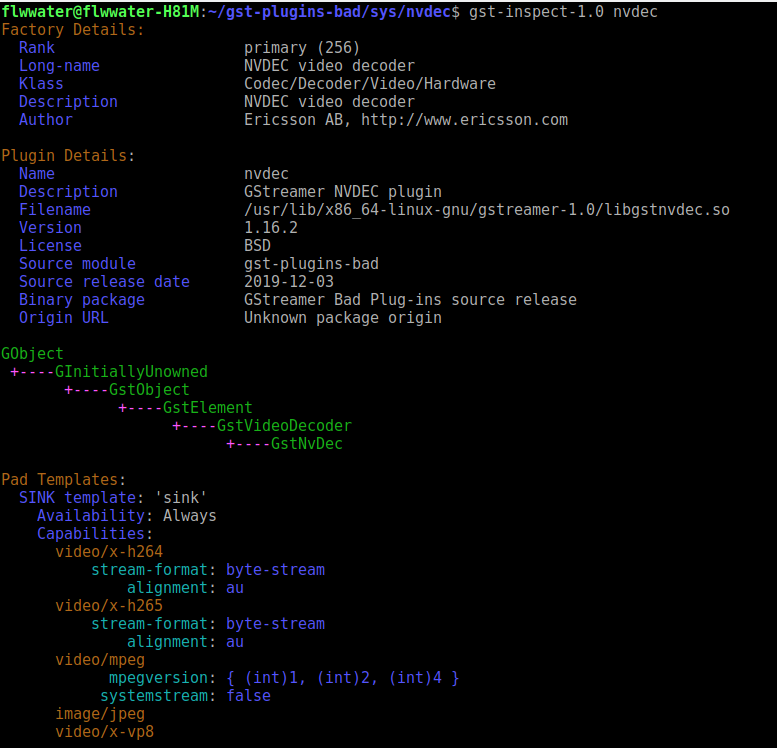Click the 'GStreamer NVDEC plugin' description
The image size is (777, 748).
pyautogui.click(x=342, y=192)
